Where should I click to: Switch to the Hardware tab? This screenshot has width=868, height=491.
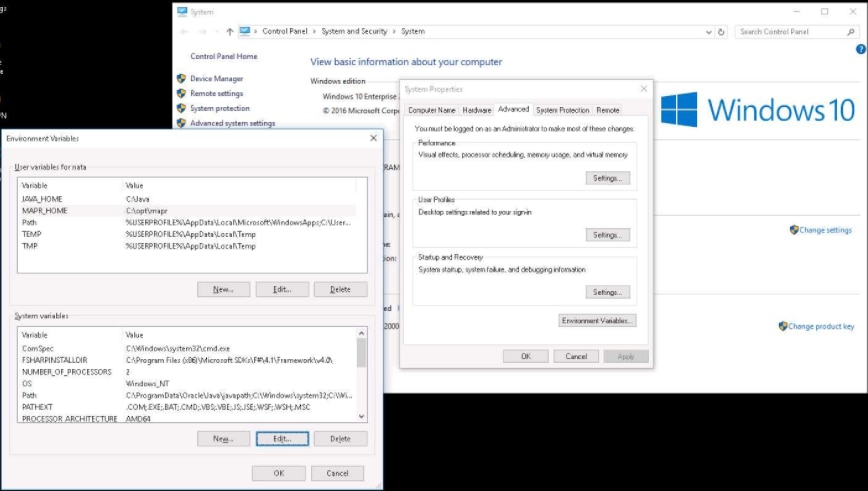(x=477, y=110)
